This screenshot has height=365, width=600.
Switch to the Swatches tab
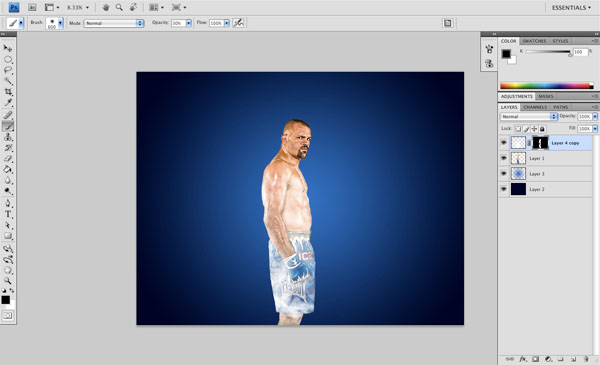534,41
